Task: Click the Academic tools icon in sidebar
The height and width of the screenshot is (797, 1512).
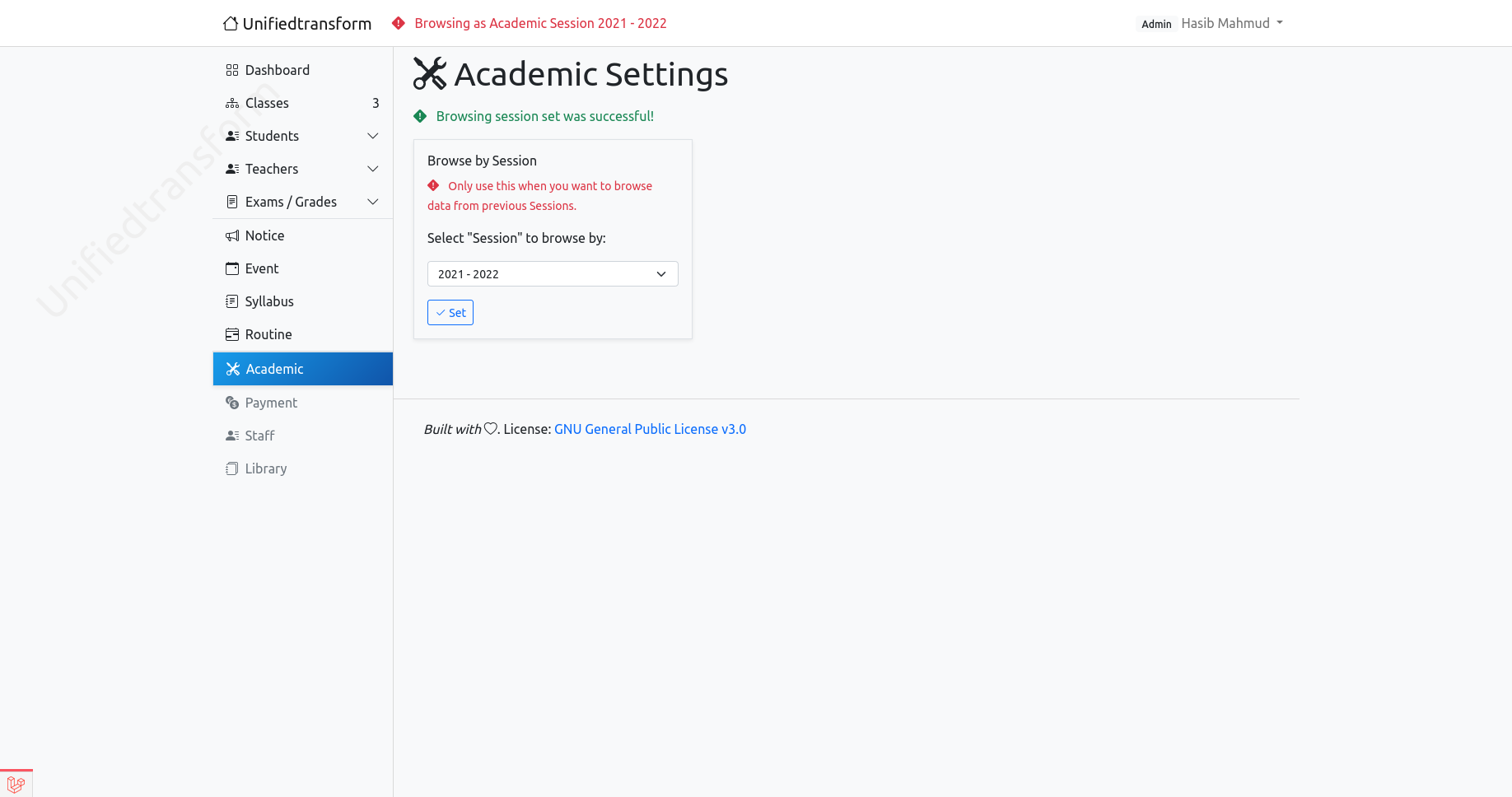Action: coord(233,369)
